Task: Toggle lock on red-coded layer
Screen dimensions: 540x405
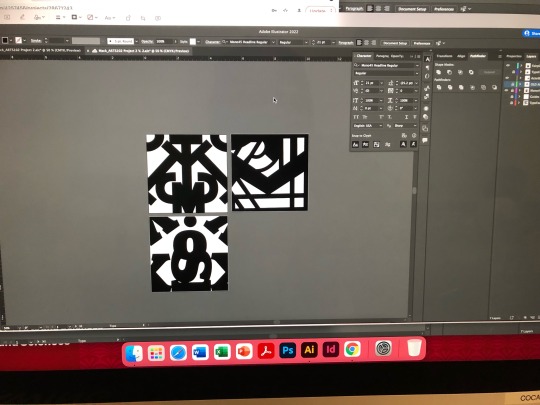Action: 512,103
